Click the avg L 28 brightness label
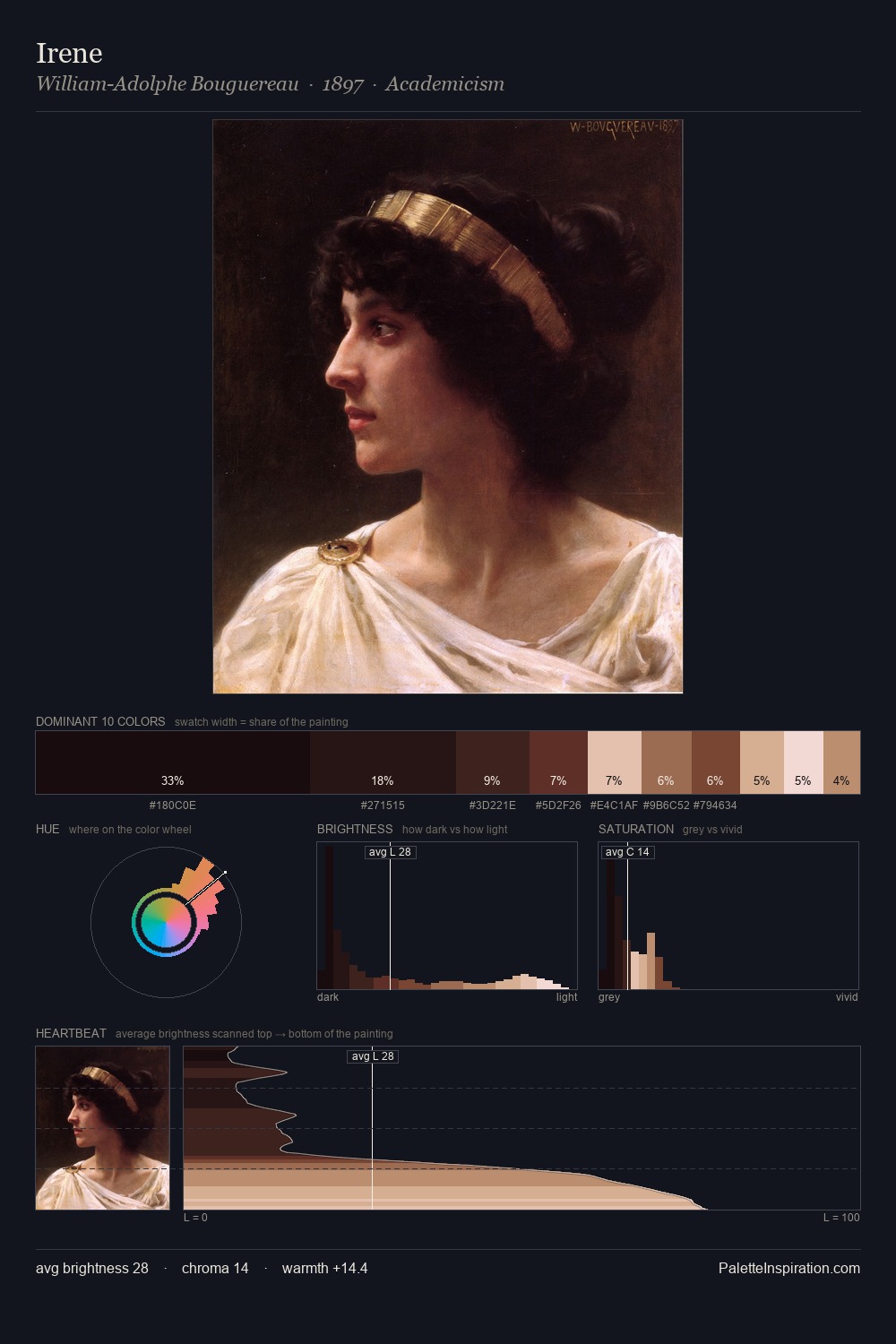The height and width of the screenshot is (1344, 896). [391, 851]
